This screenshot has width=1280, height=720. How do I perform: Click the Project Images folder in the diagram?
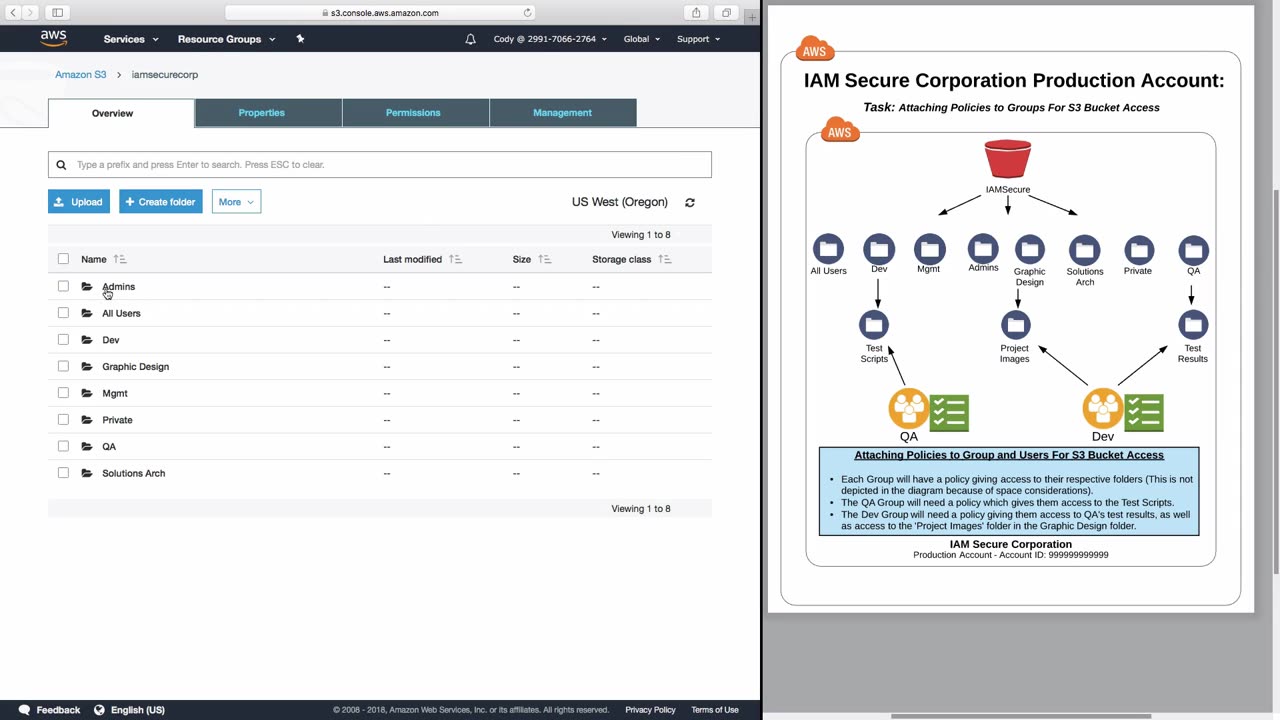pyautogui.click(x=1016, y=325)
